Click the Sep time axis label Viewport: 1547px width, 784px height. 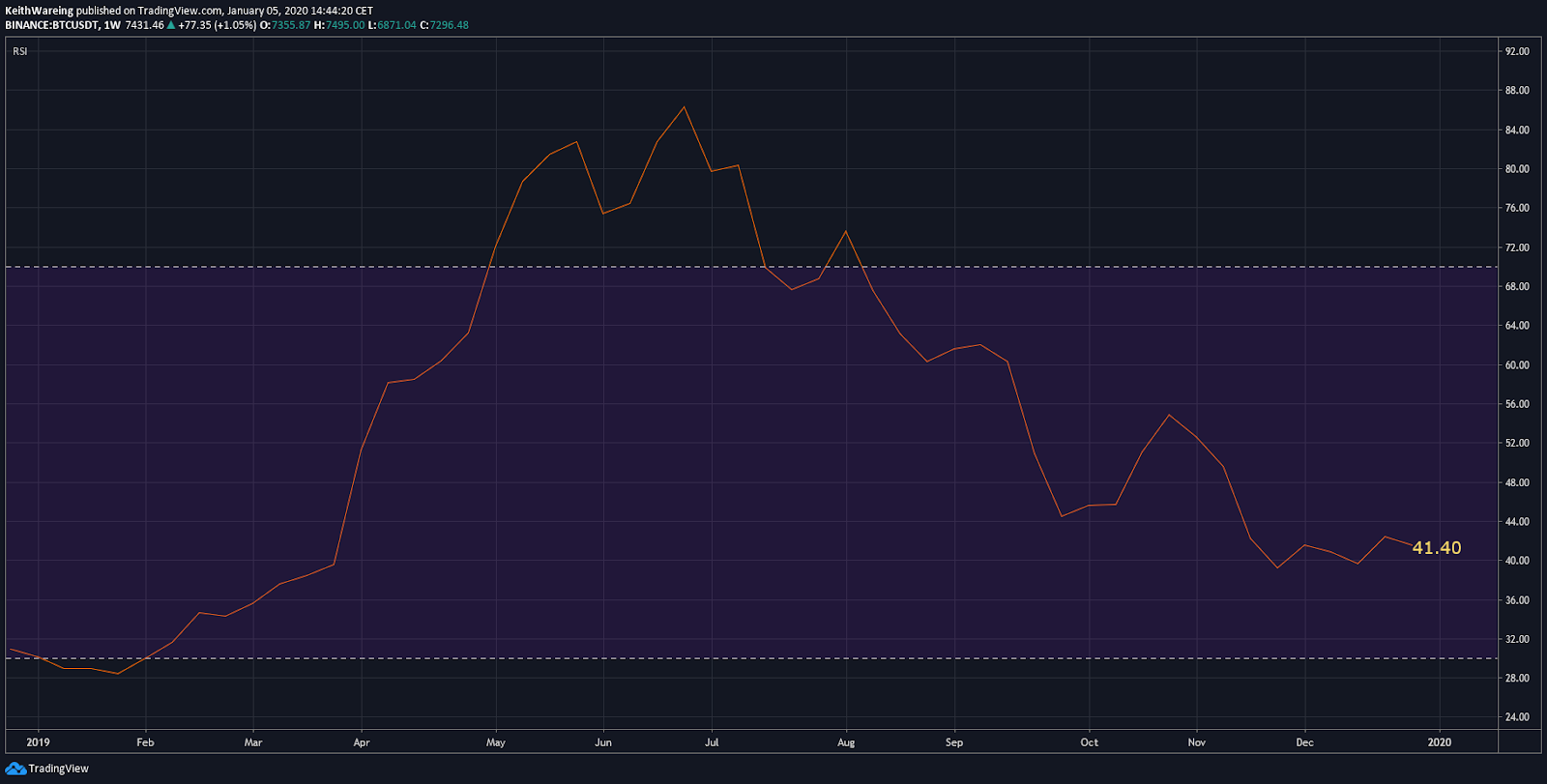point(954,742)
